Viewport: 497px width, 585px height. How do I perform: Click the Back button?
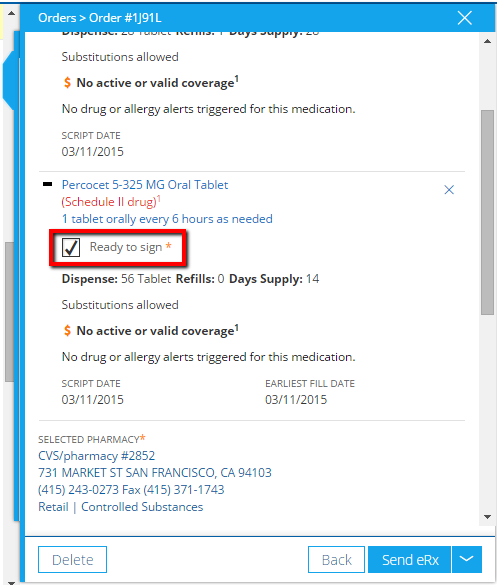336,560
